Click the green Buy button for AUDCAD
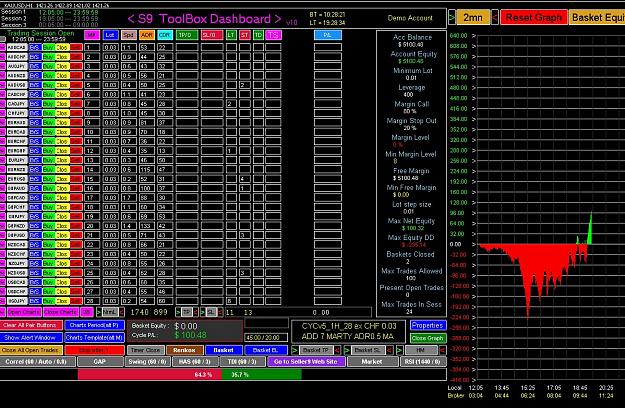This screenshot has height=408, width=625. click(49, 47)
